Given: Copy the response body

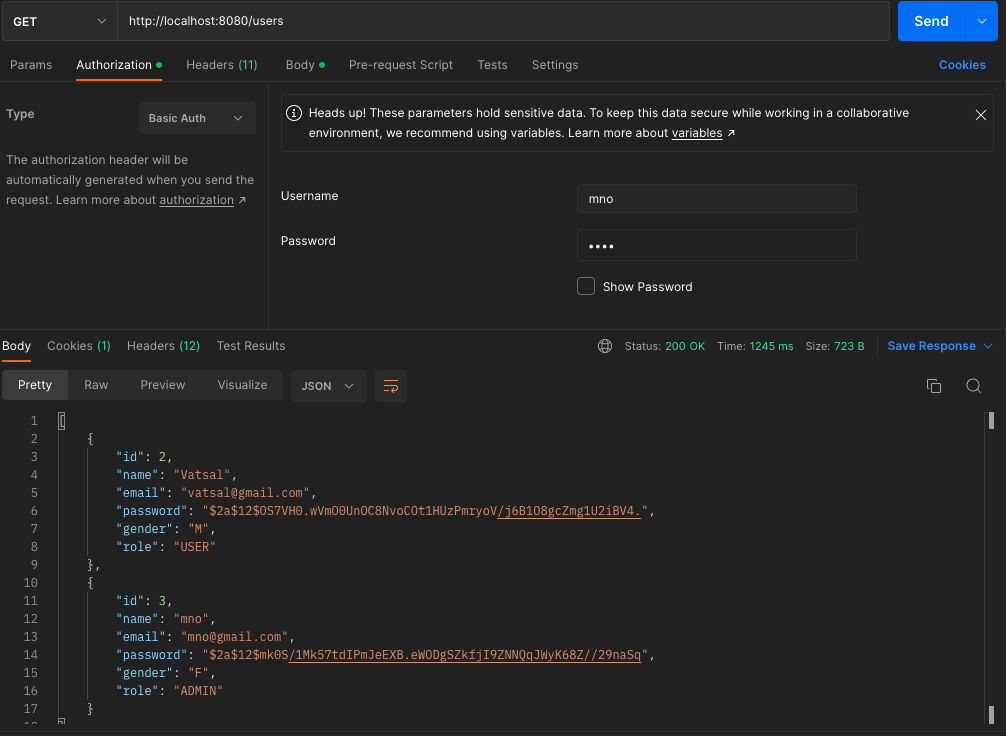Looking at the screenshot, I should (x=934, y=385).
